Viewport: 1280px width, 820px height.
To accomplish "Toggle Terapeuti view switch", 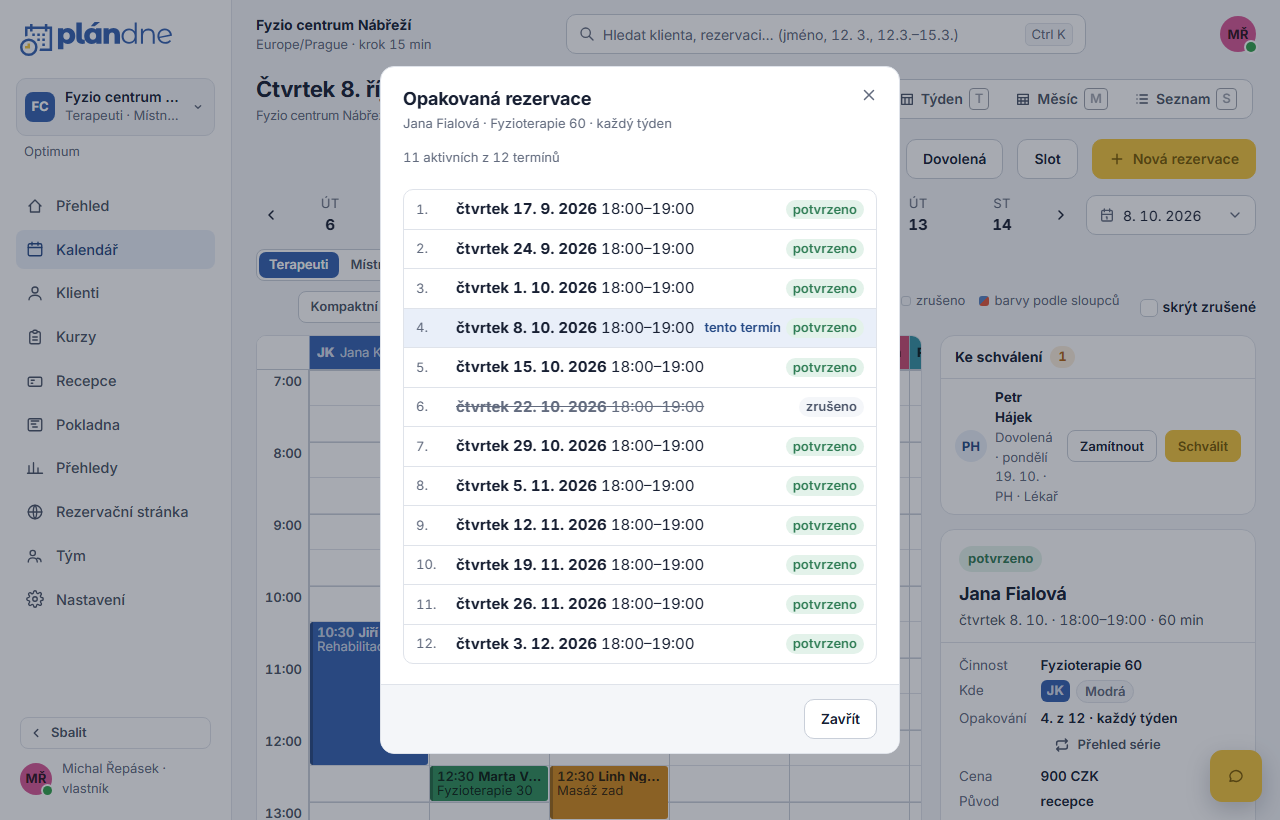I will pyautogui.click(x=299, y=265).
